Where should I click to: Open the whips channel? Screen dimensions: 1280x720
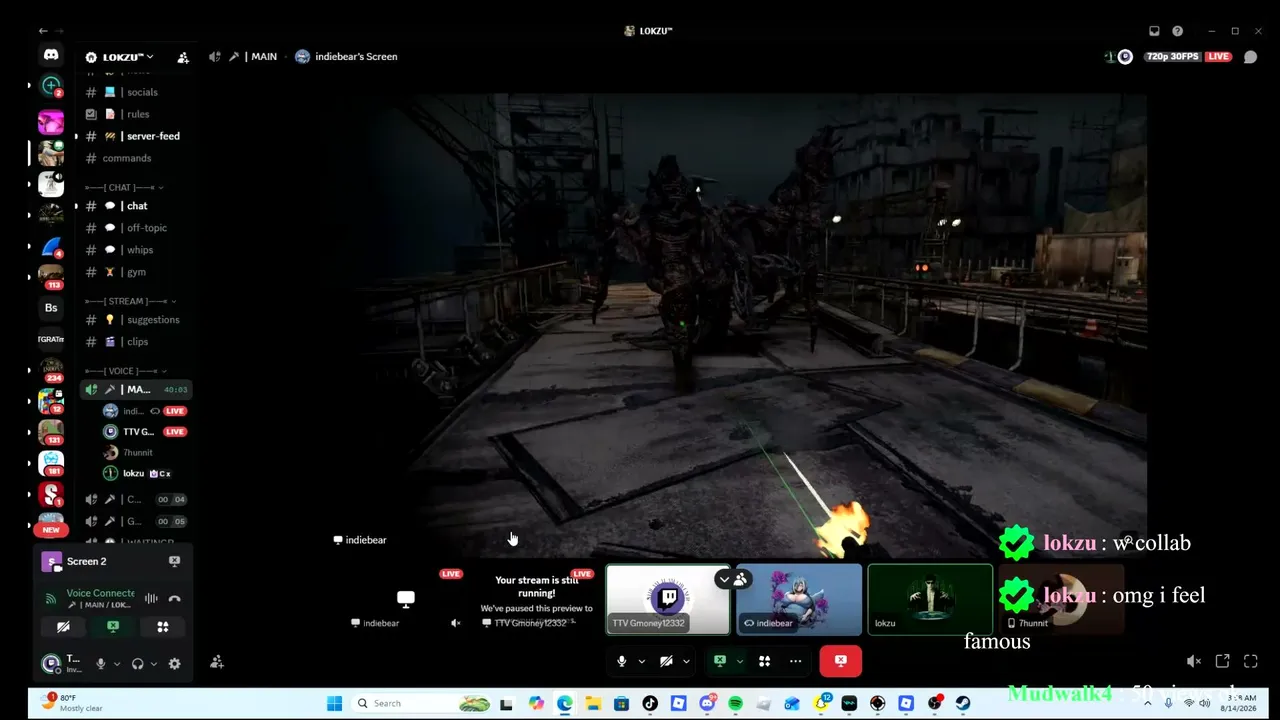click(x=137, y=250)
